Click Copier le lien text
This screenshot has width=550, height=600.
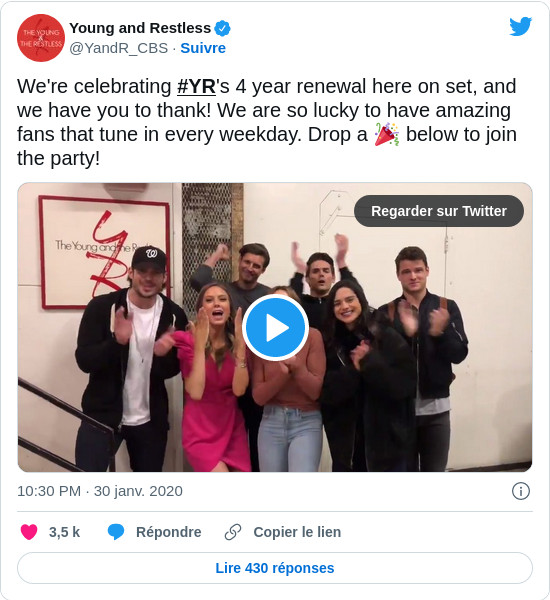tap(297, 532)
